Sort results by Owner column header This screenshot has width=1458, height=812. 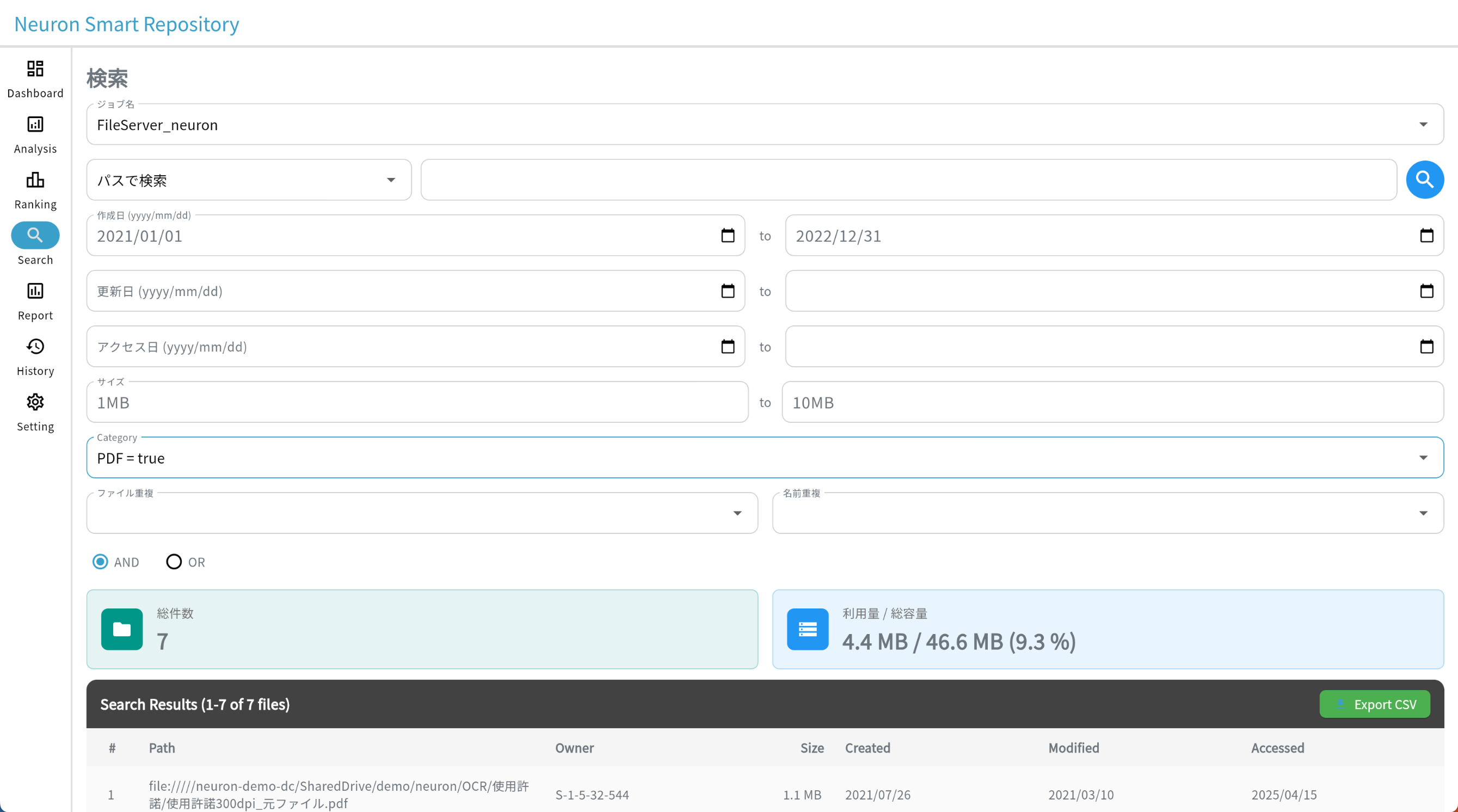click(575, 747)
